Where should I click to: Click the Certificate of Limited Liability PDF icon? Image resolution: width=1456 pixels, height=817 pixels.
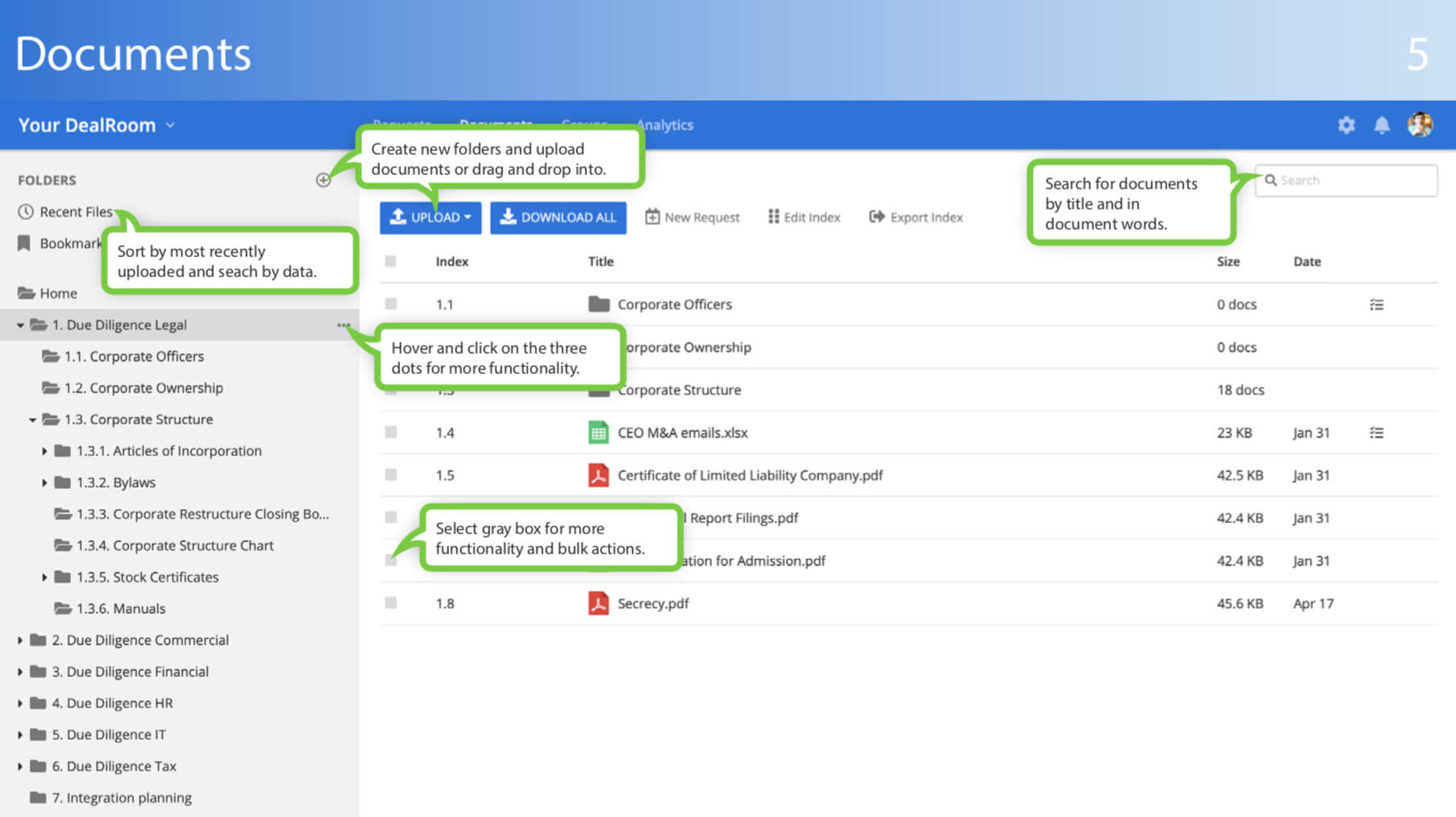coord(598,475)
